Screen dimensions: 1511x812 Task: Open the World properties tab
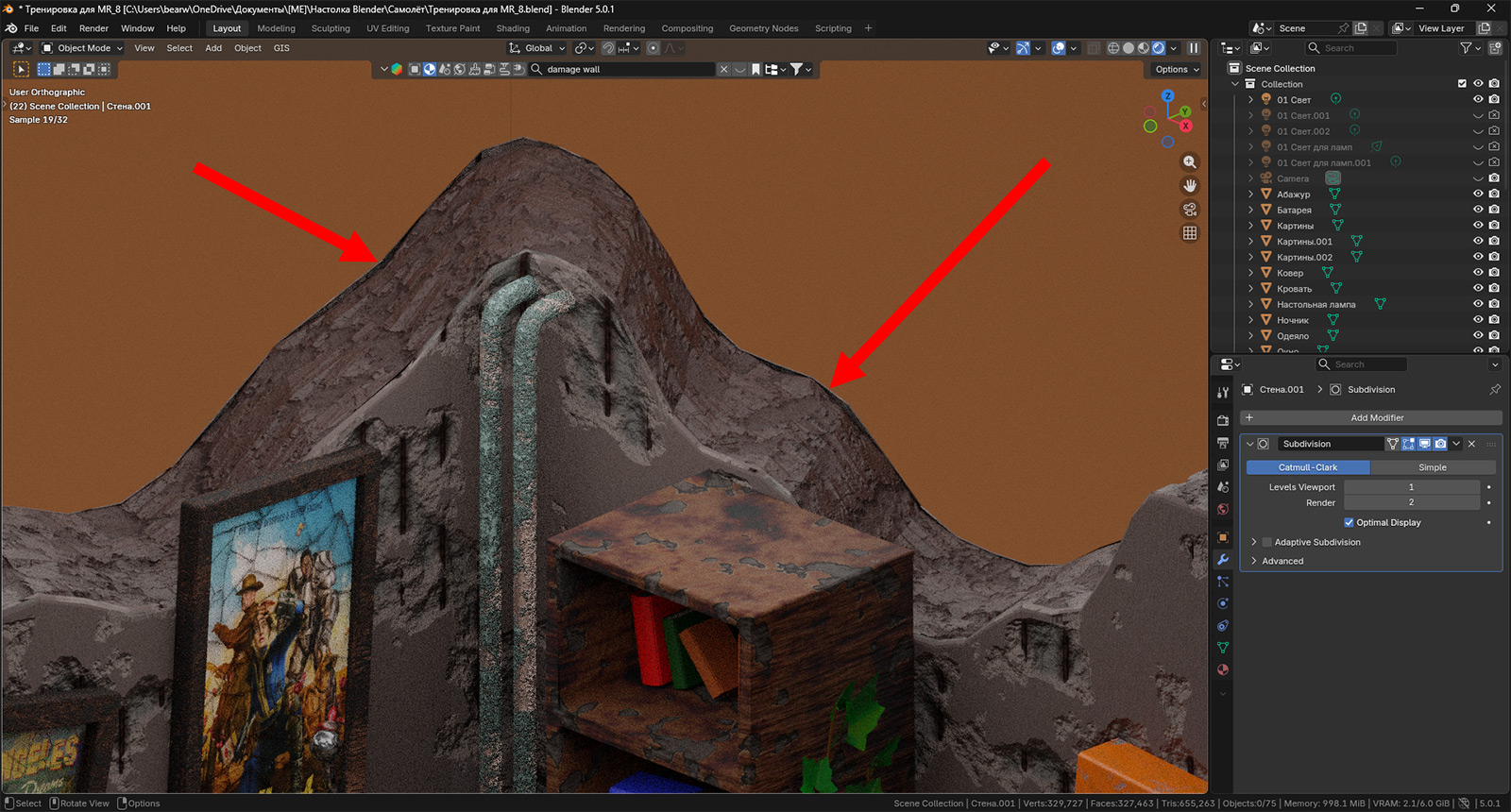click(x=1223, y=509)
